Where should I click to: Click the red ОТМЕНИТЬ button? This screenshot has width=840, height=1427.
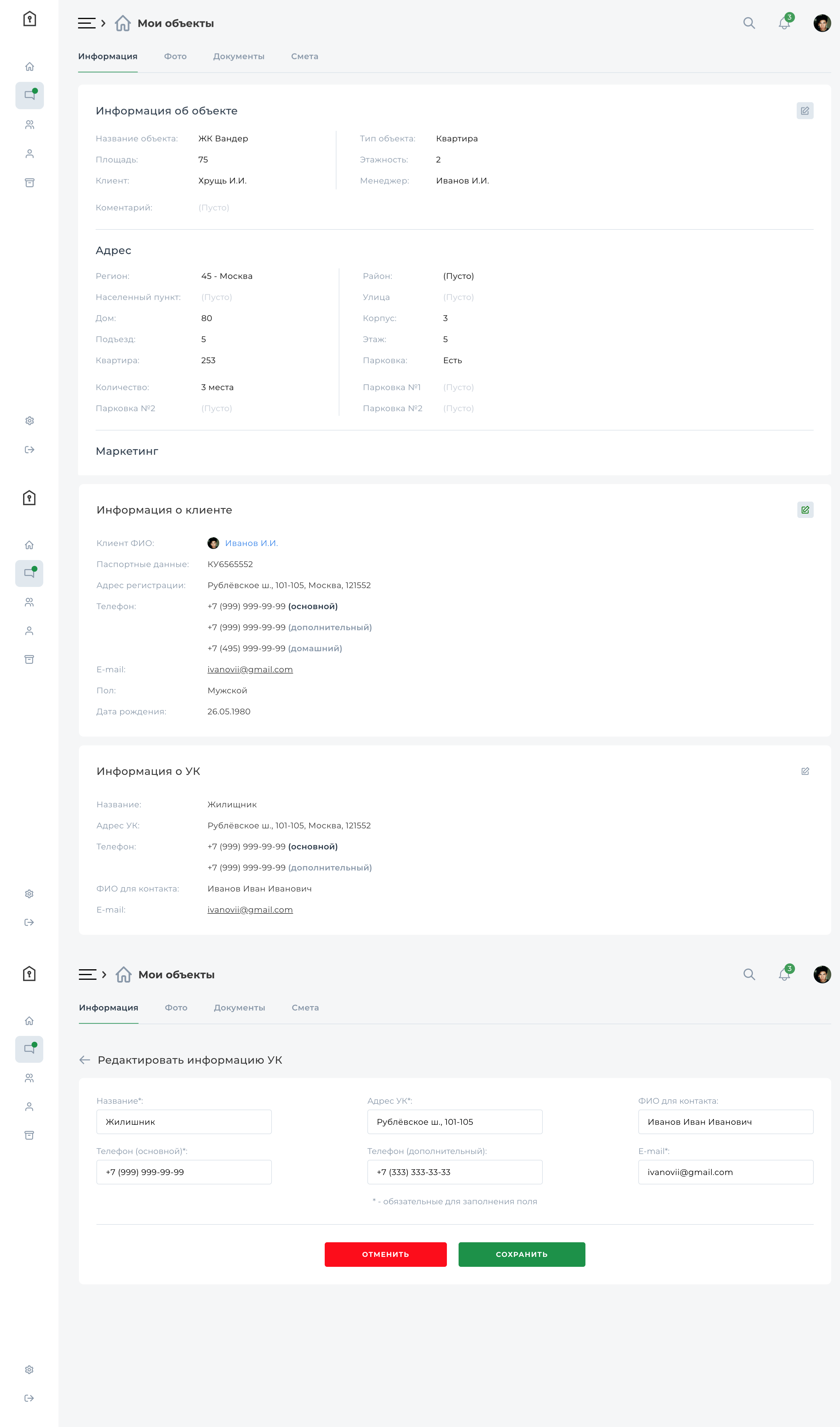(x=386, y=1254)
